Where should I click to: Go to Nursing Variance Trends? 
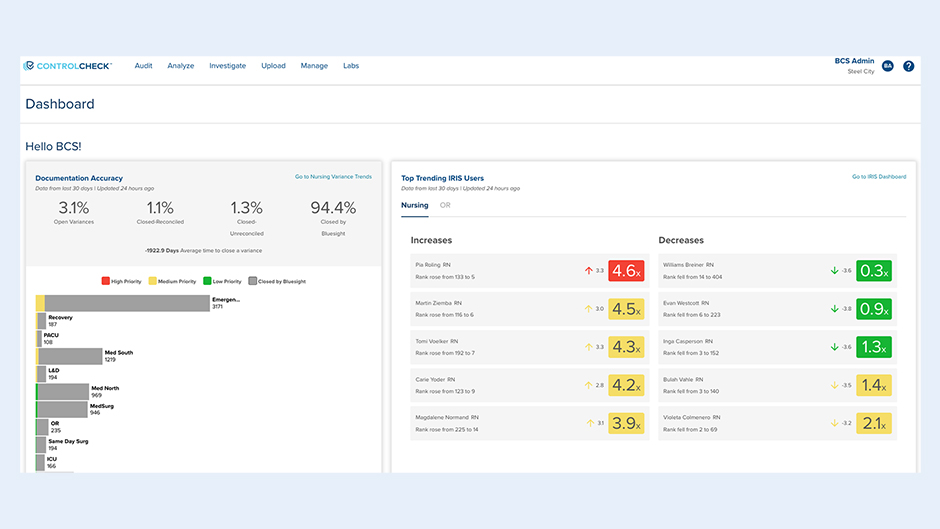333,177
